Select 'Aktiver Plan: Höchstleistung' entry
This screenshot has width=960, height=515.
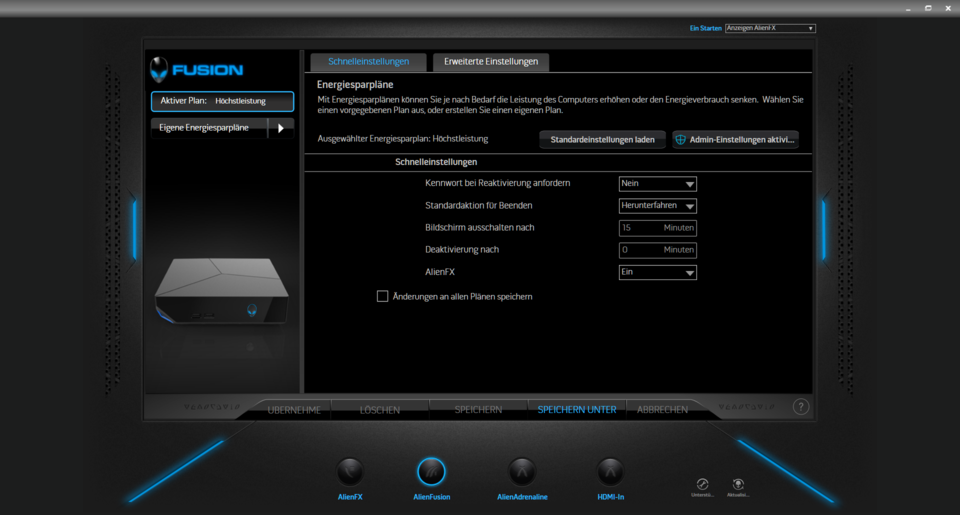point(222,101)
